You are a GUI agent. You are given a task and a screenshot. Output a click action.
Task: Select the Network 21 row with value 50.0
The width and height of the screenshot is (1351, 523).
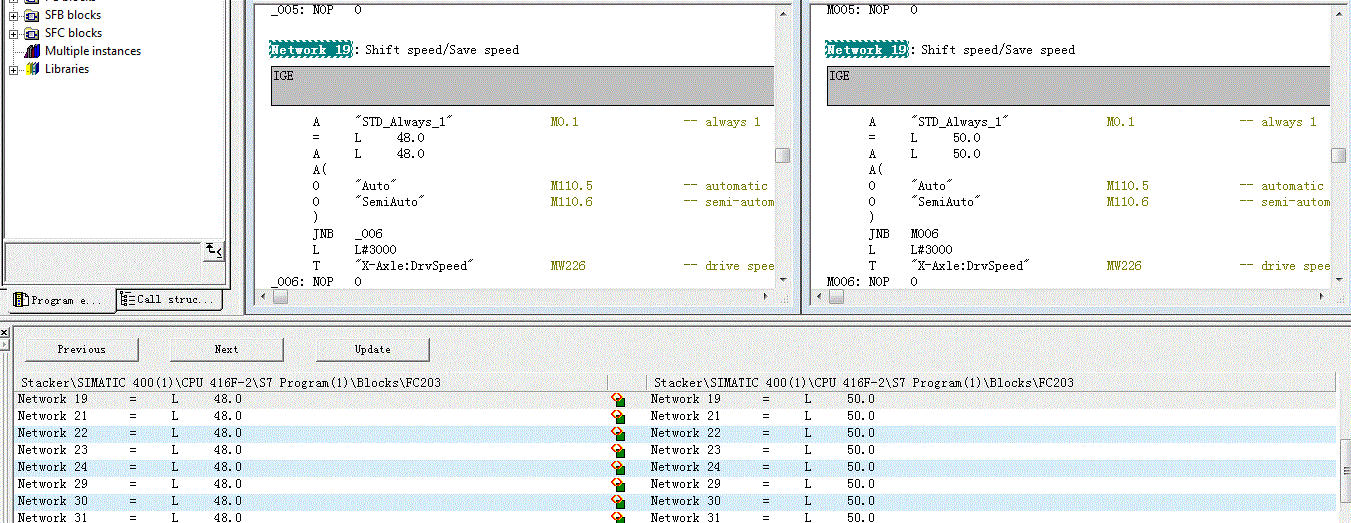click(x=991, y=417)
